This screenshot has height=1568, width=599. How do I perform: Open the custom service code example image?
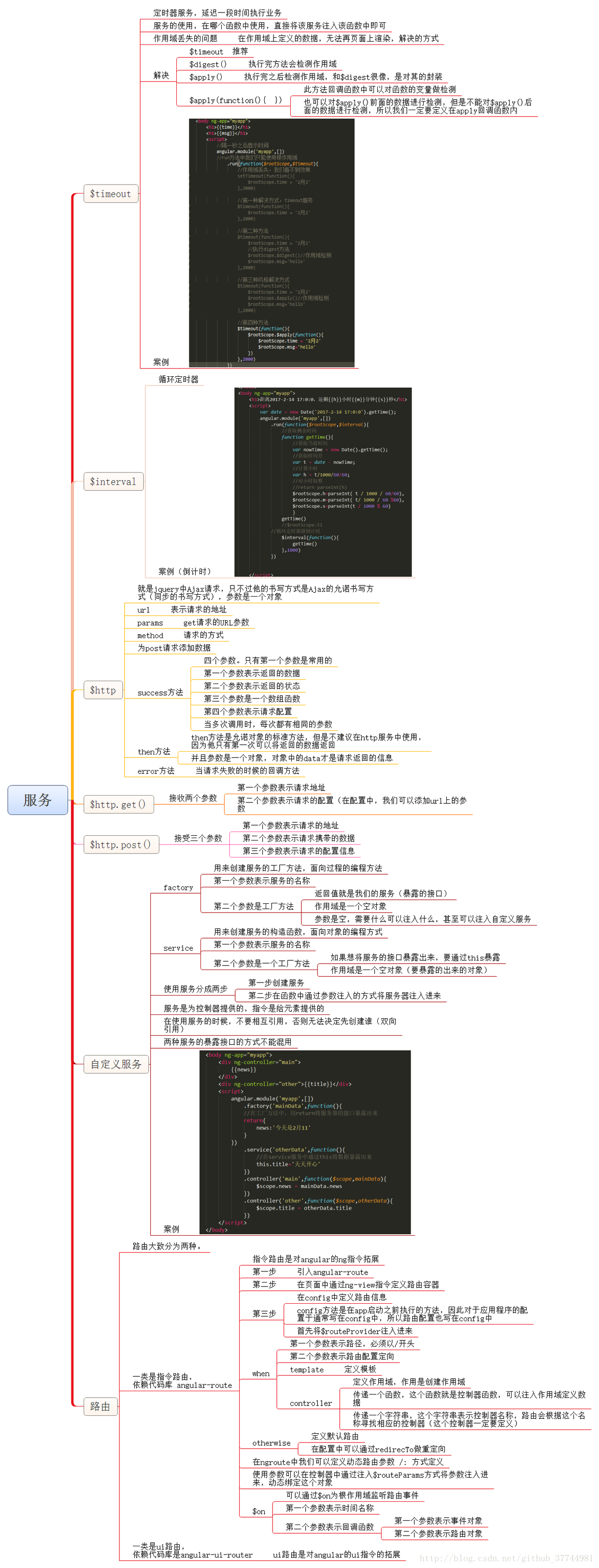pos(305,1142)
